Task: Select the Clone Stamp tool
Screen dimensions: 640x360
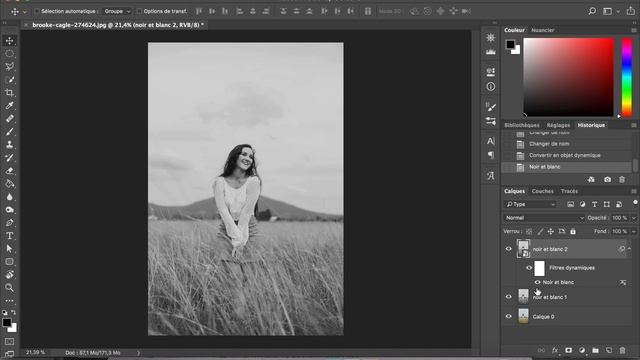Action: [x=9, y=144]
